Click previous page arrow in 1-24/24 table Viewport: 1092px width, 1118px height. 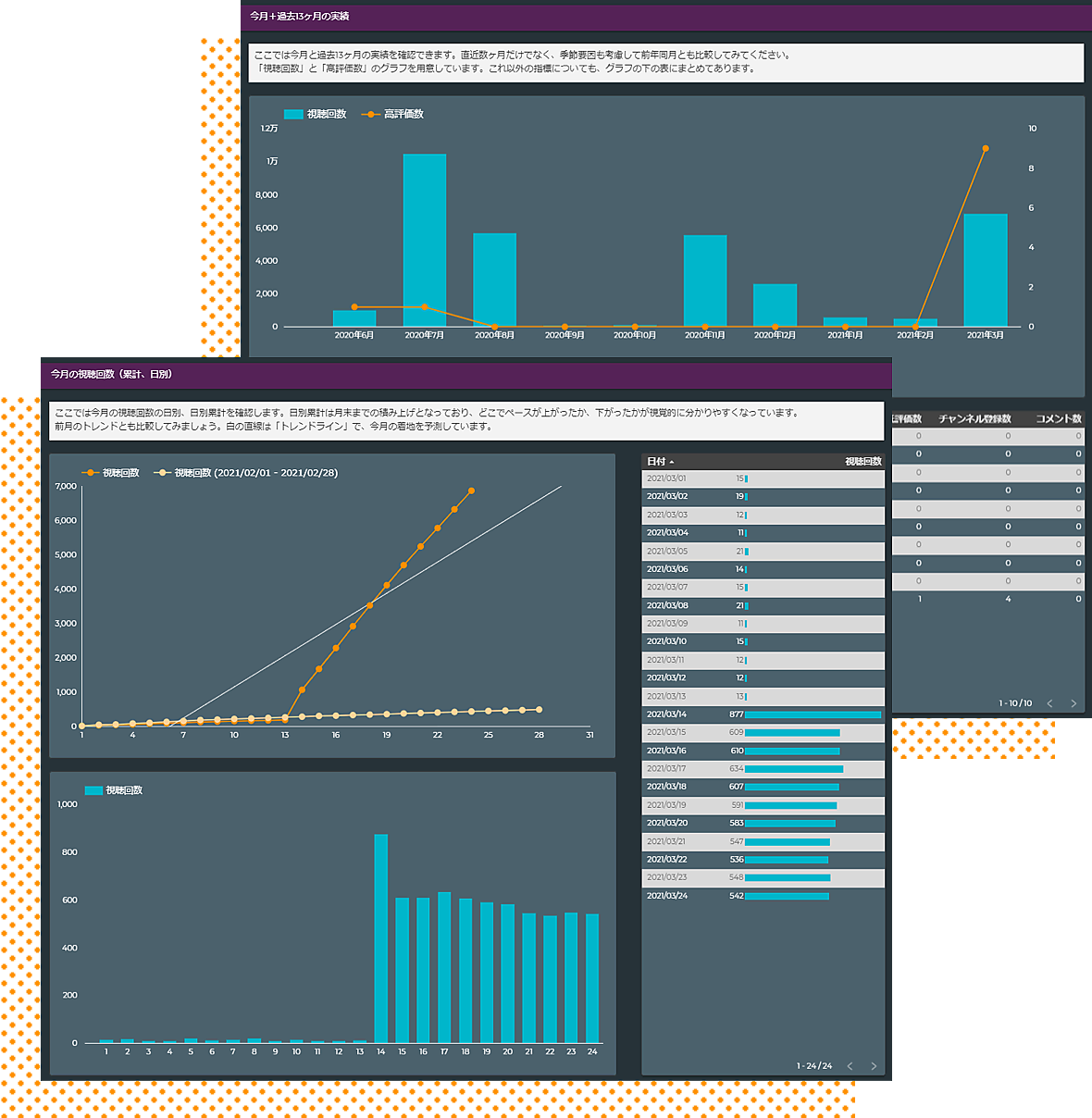point(850,1066)
